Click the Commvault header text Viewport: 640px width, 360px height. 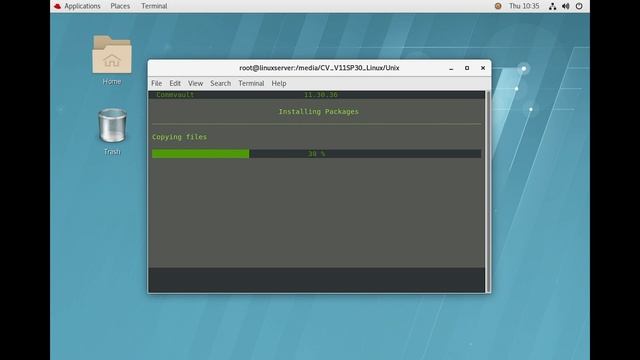pyautogui.click(x=175, y=95)
